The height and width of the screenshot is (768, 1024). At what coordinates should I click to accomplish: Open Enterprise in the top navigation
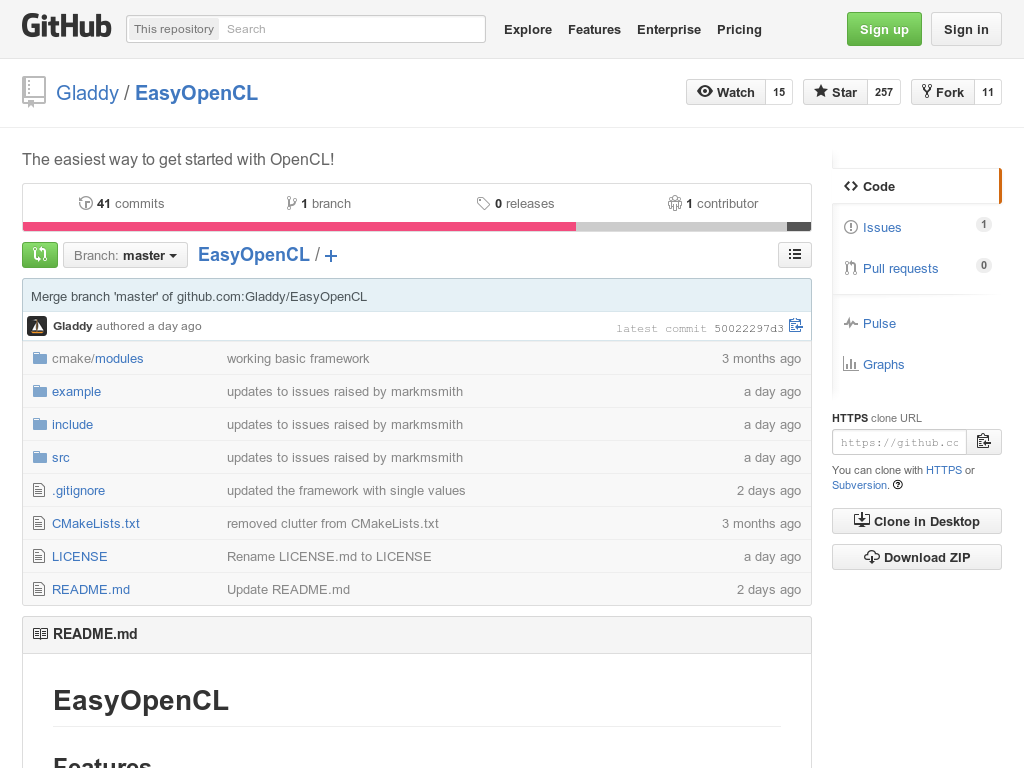669,29
